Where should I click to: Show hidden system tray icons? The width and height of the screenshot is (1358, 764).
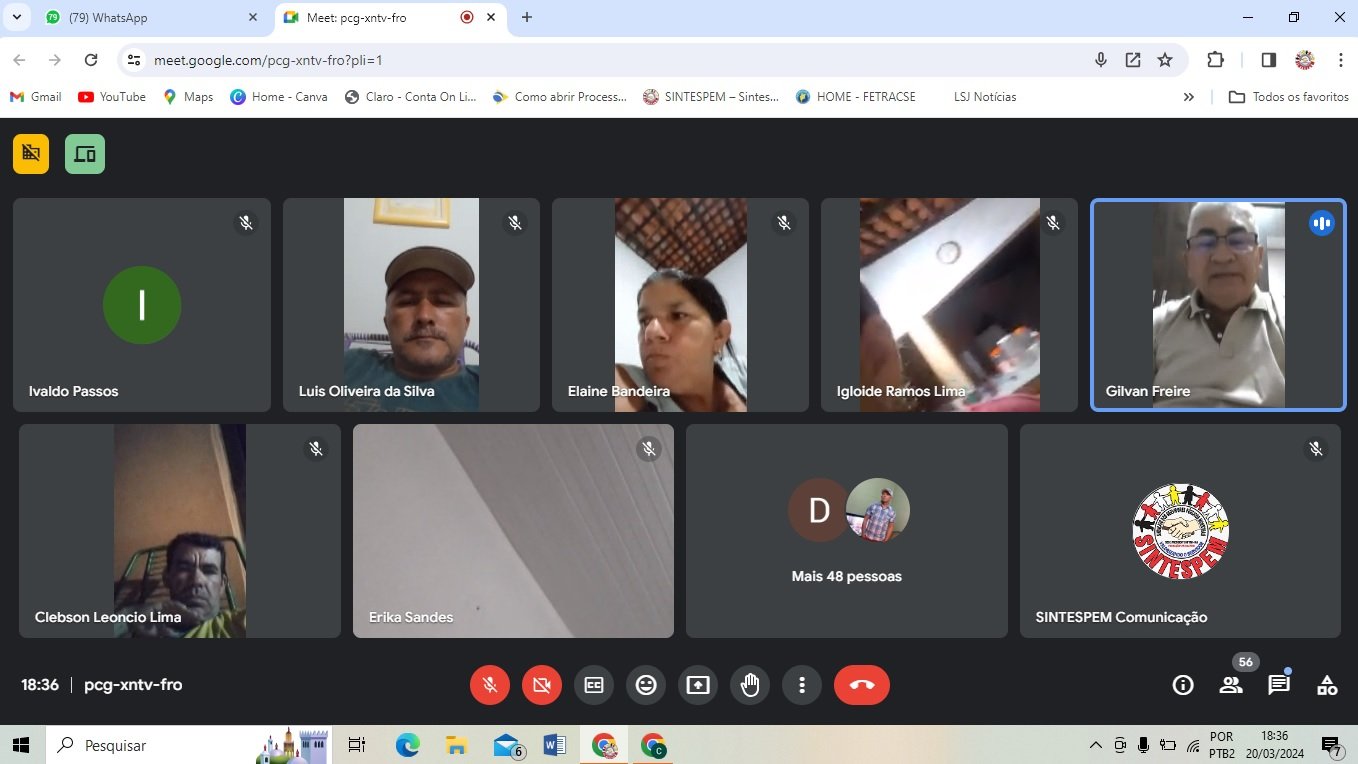[1096, 745]
